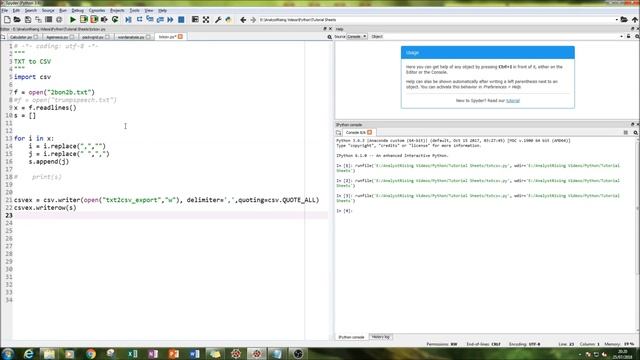
Task: Place cursor on the csvex.writerow(s) line
Action: tap(45, 207)
